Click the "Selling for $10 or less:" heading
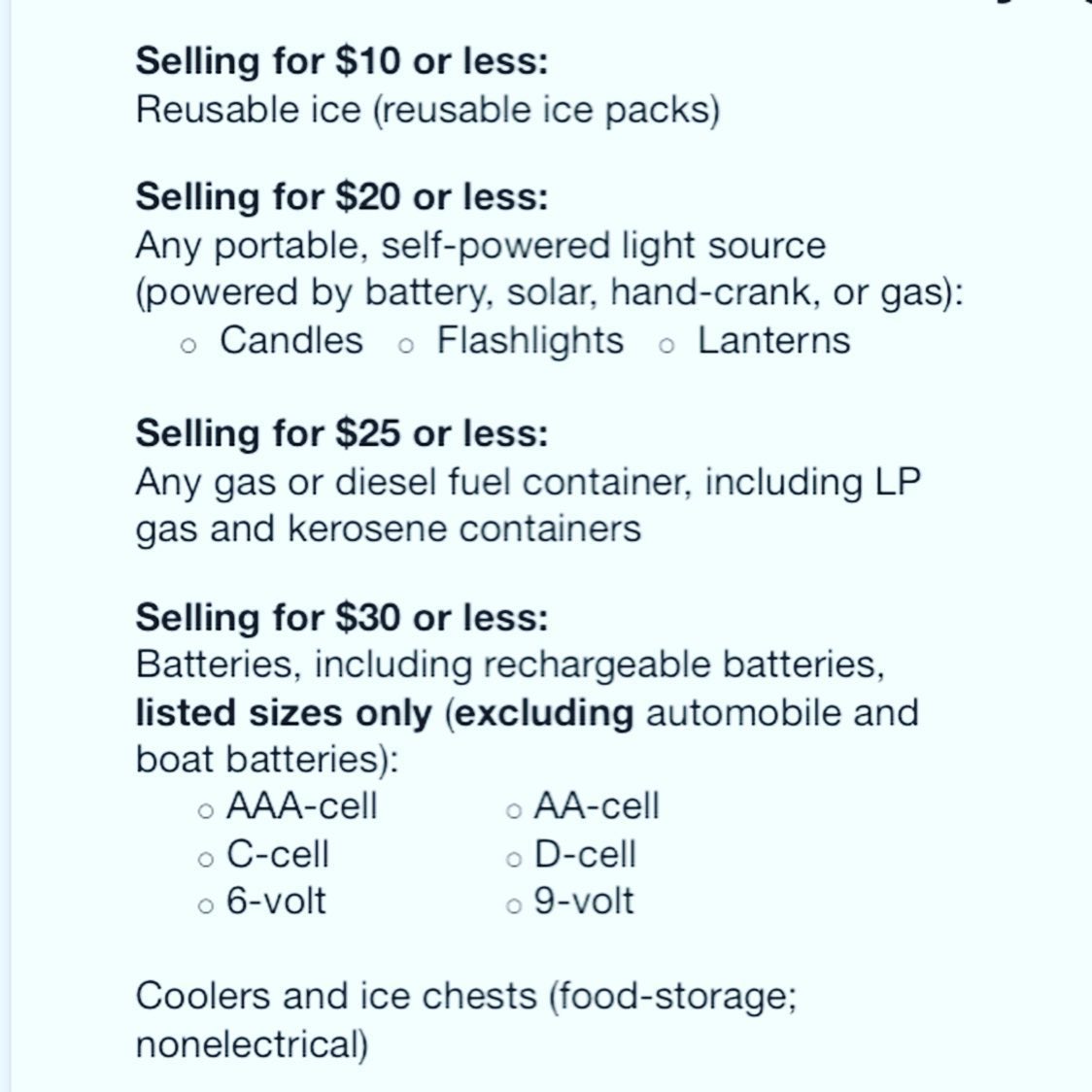The image size is (1092, 1092). pyautogui.click(x=341, y=61)
